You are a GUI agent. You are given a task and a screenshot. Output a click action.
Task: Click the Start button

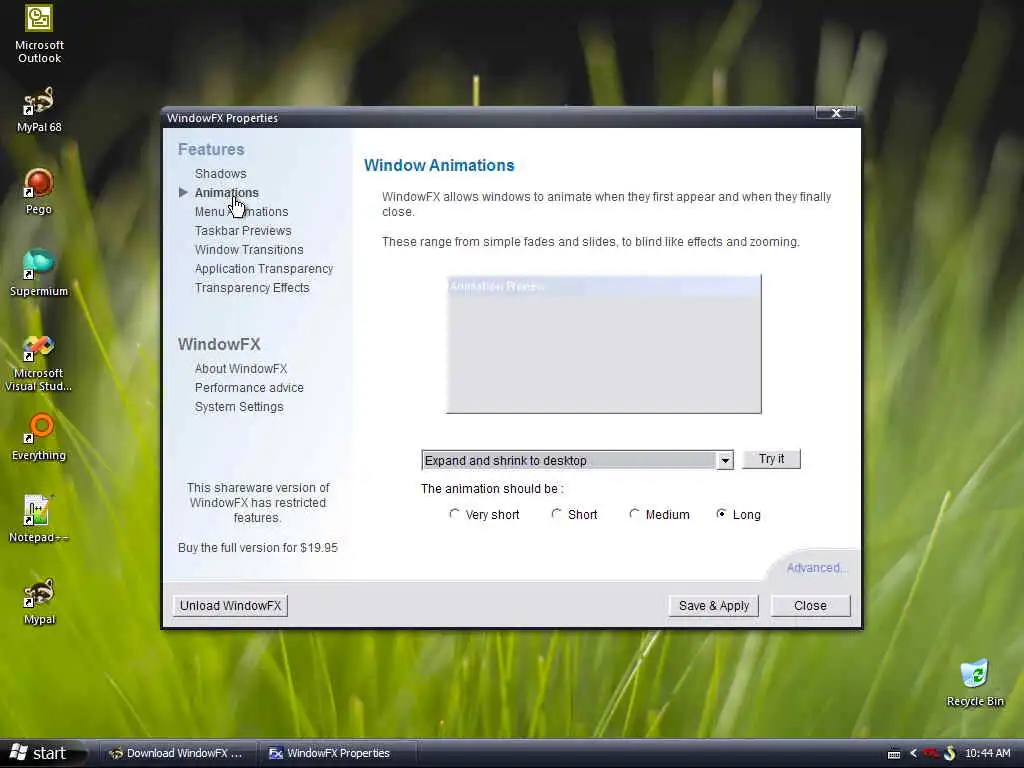pyautogui.click(x=42, y=754)
